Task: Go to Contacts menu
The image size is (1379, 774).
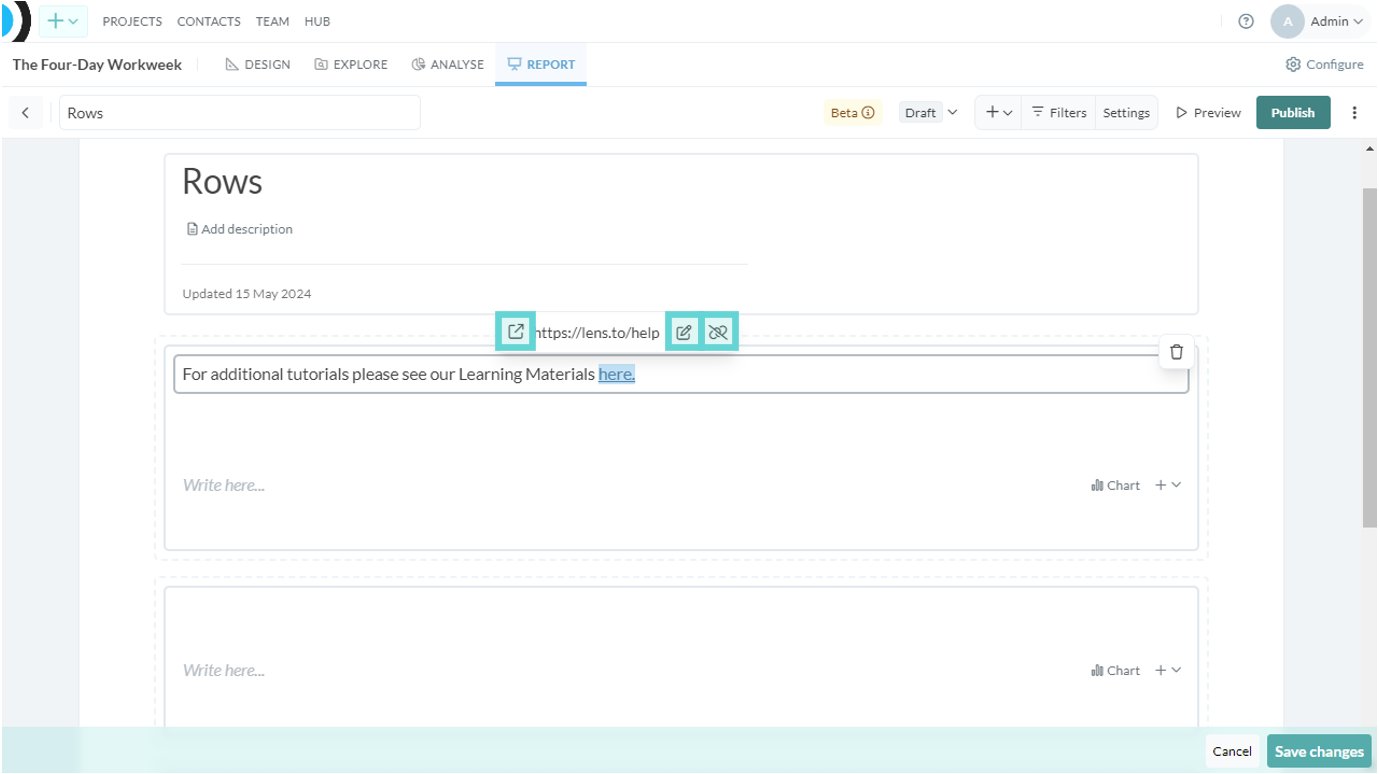Action: 209,21
